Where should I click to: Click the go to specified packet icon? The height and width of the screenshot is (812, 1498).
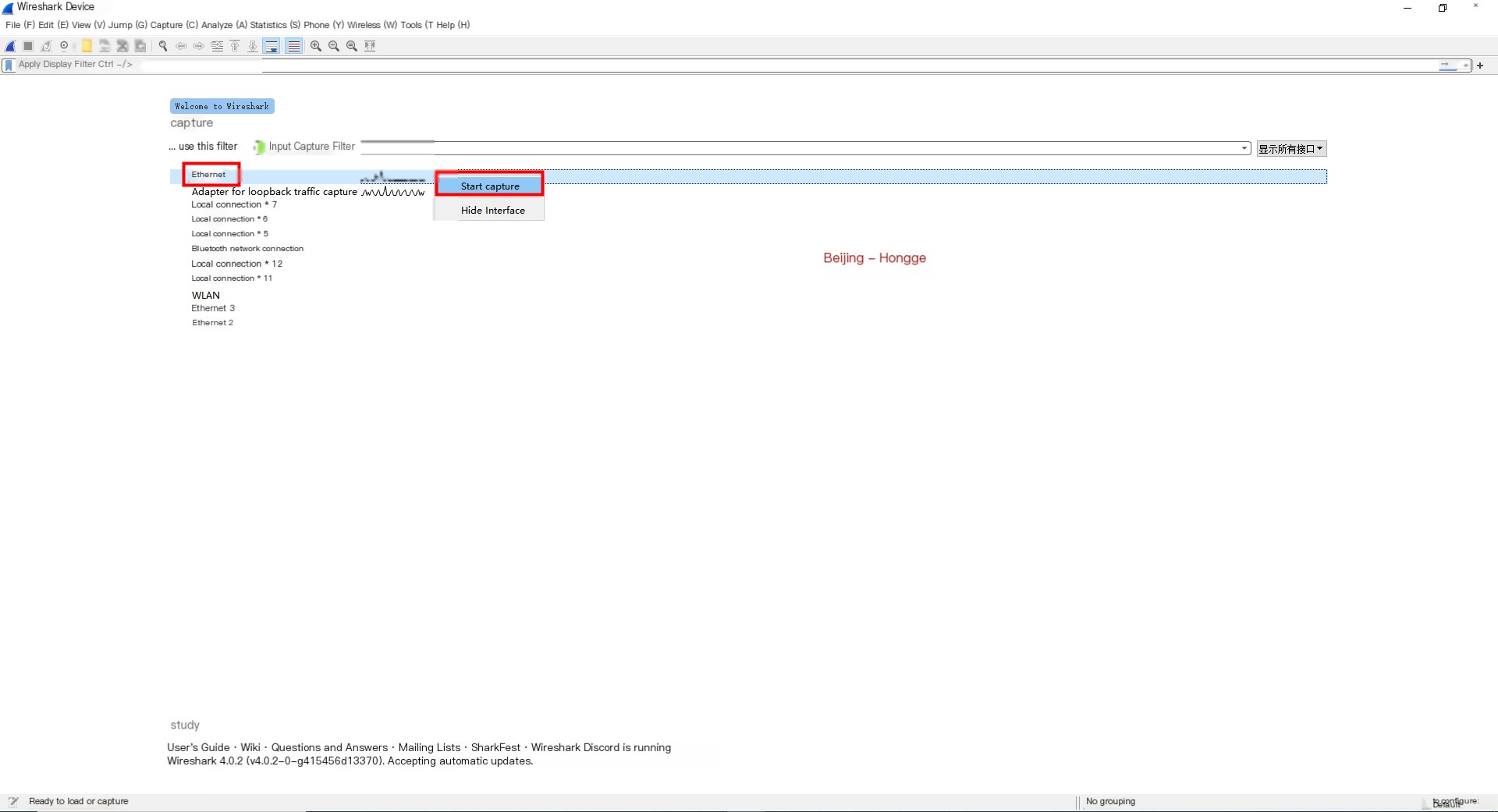tap(217, 46)
